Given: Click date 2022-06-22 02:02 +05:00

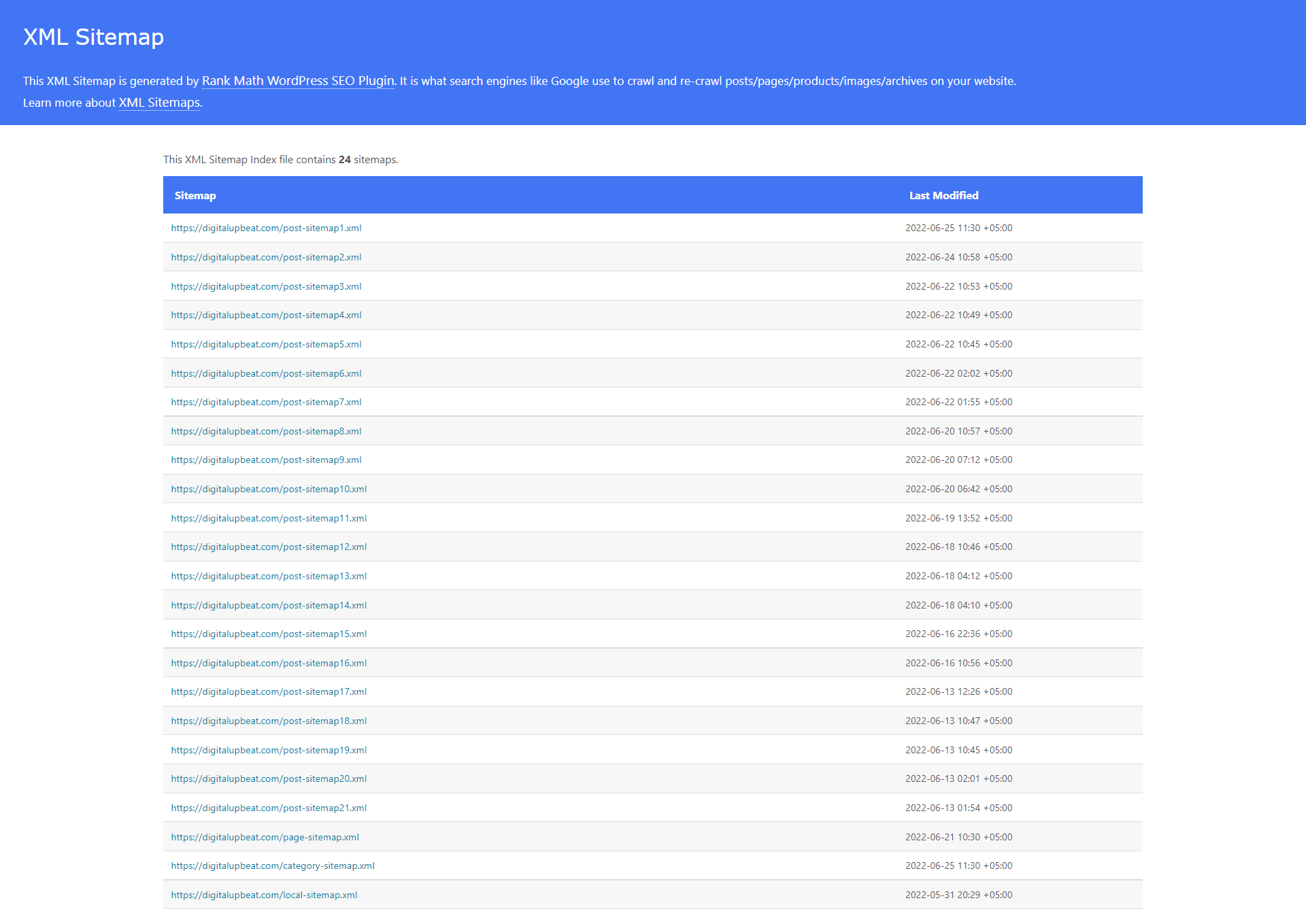Looking at the screenshot, I should 958,373.
